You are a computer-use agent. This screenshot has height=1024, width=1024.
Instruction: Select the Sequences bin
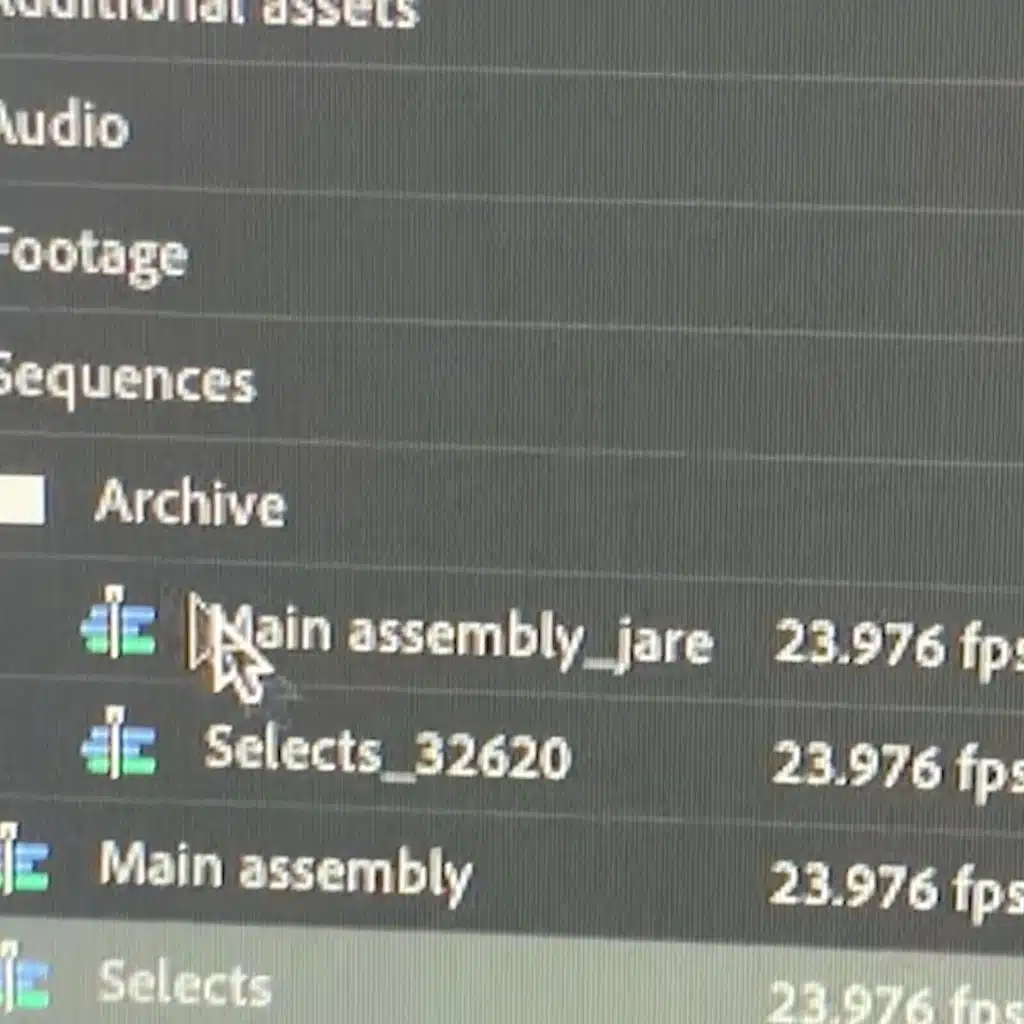127,381
